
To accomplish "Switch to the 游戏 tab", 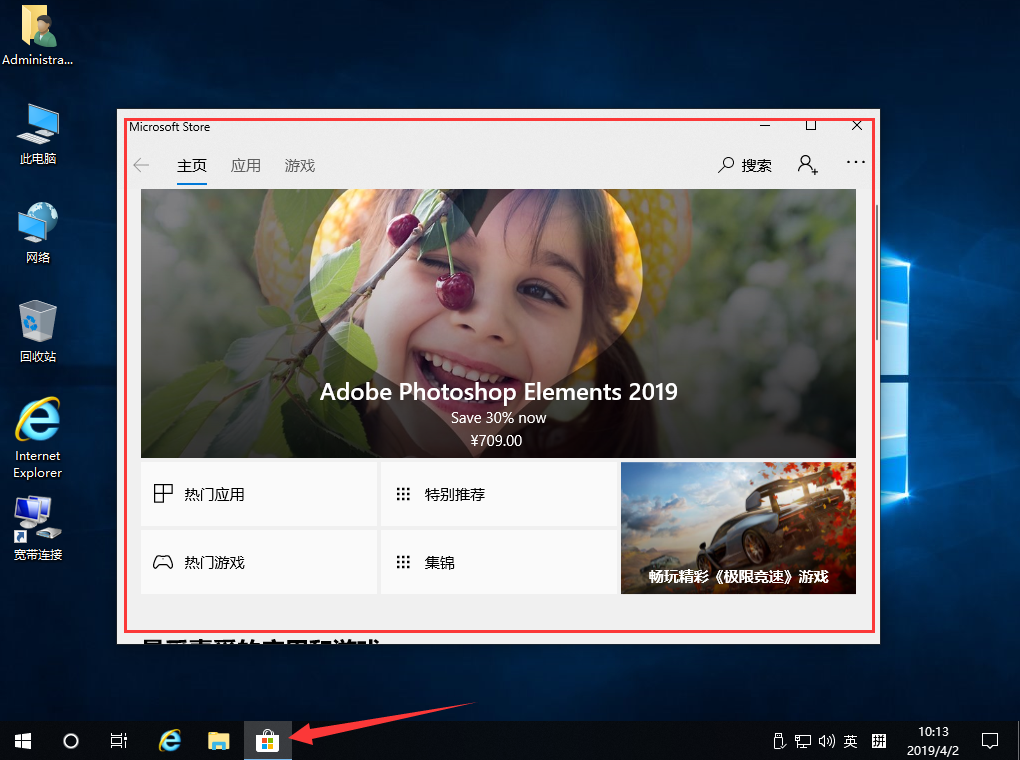I will click(x=300, y=166).
